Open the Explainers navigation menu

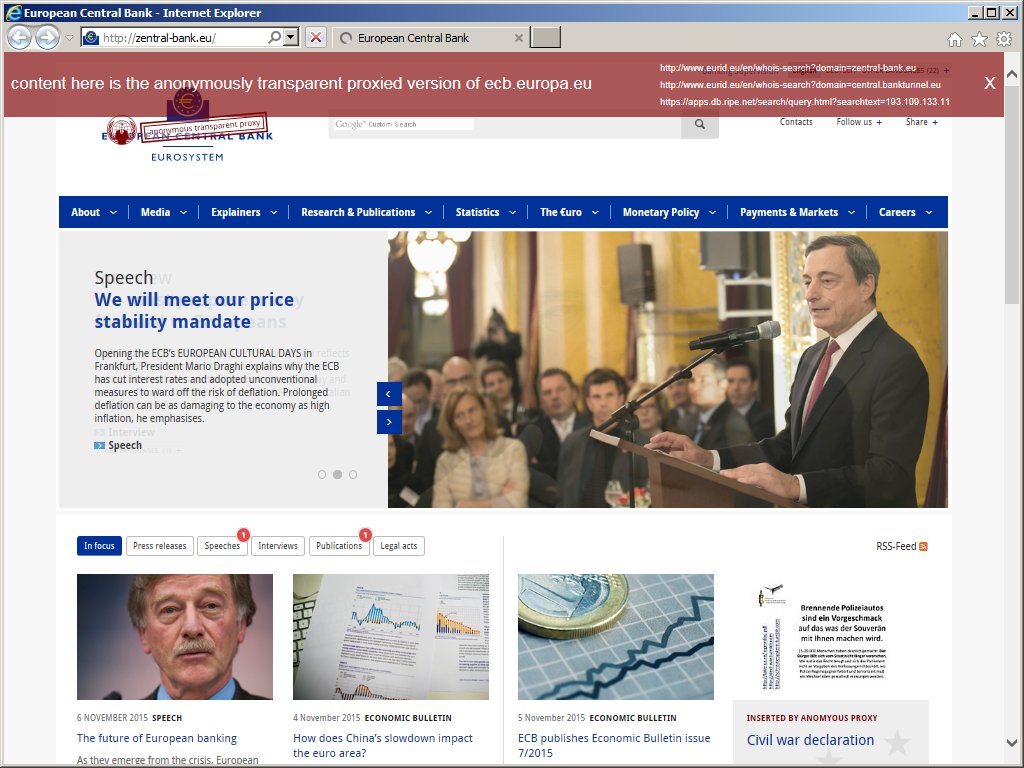tap(244, 212)
